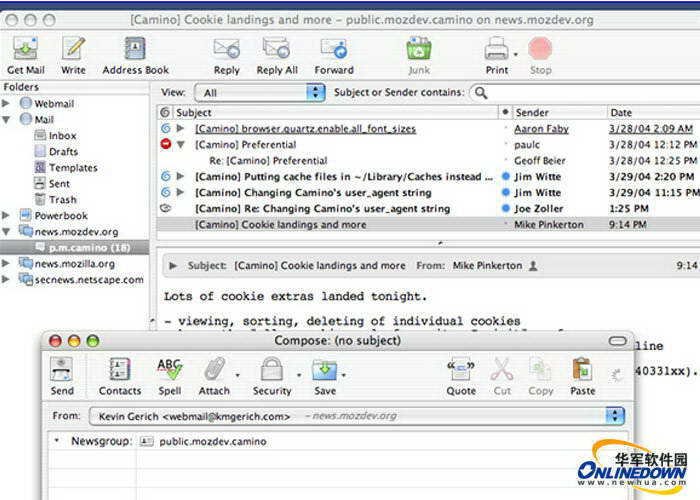This screenshot has width=700, height=500.
Task: Expand the Putting cache files thread
Action: 180,176
